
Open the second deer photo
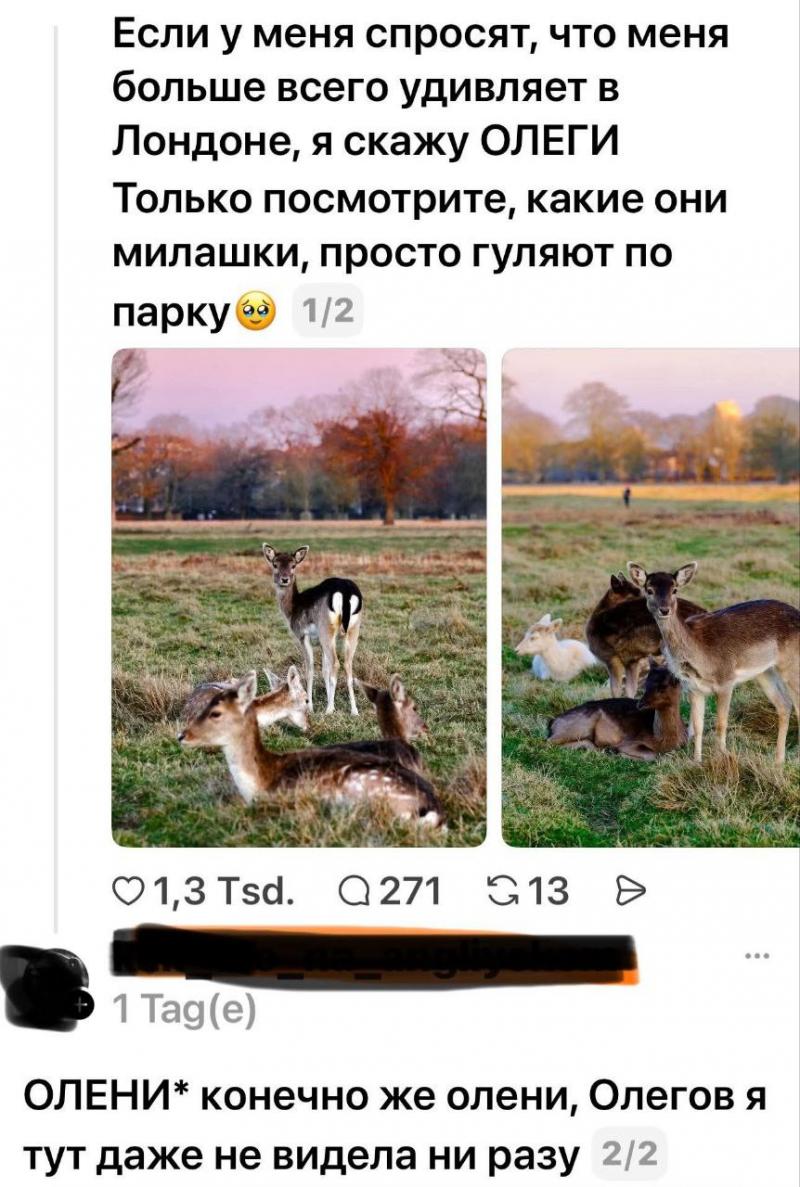(x=651, y=597)
